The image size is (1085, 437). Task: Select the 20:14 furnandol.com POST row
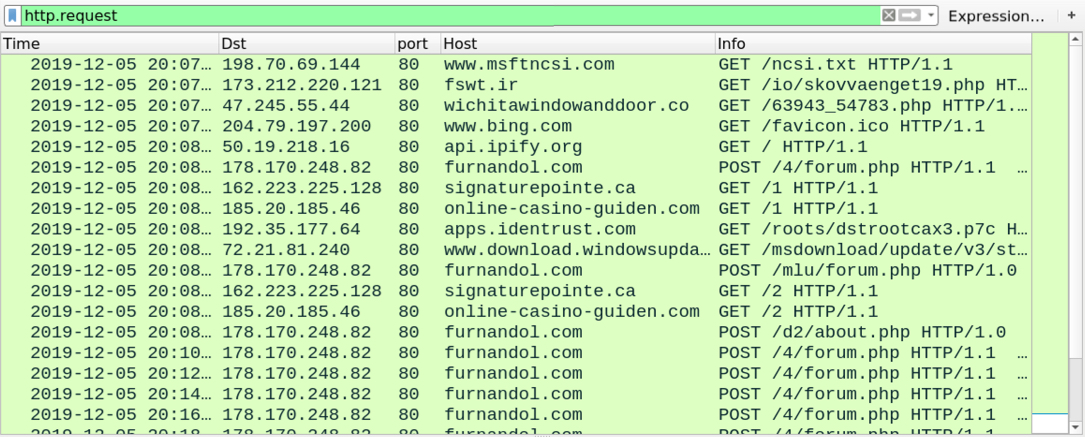(x=516, y=393)
